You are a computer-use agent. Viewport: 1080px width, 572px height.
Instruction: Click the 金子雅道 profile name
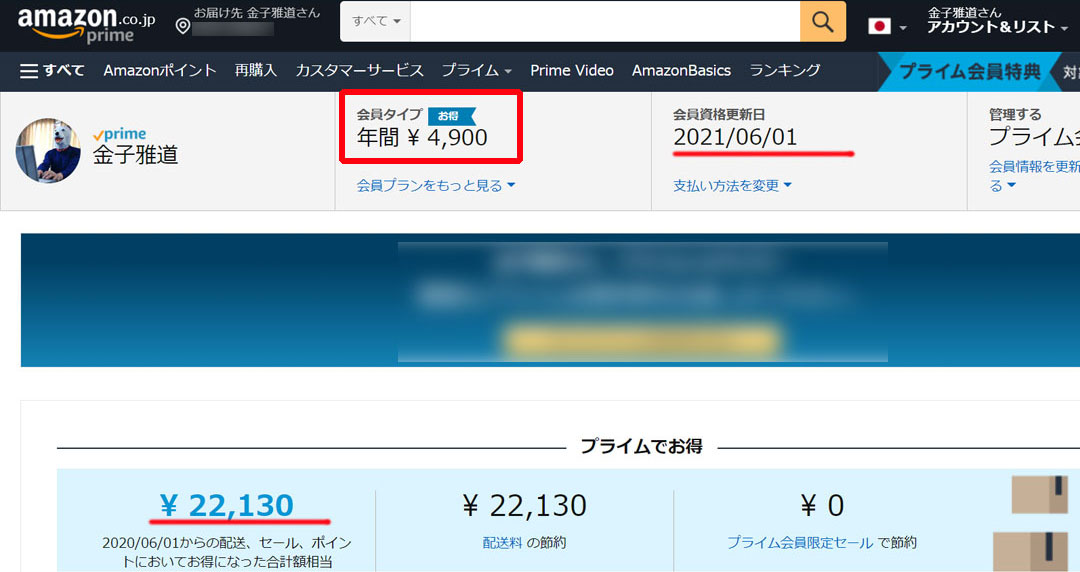[x=136, y=155]
